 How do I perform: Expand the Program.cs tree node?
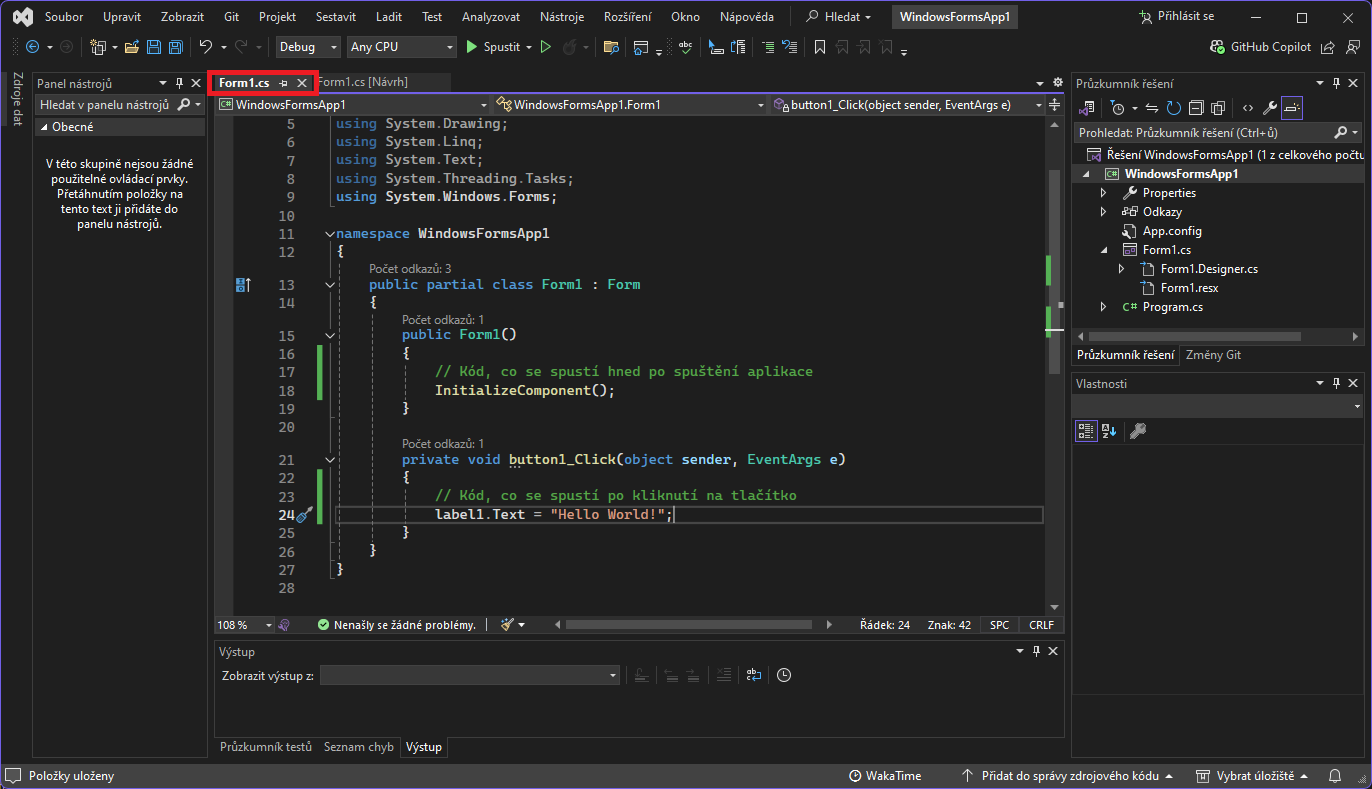pos(1103,307)
